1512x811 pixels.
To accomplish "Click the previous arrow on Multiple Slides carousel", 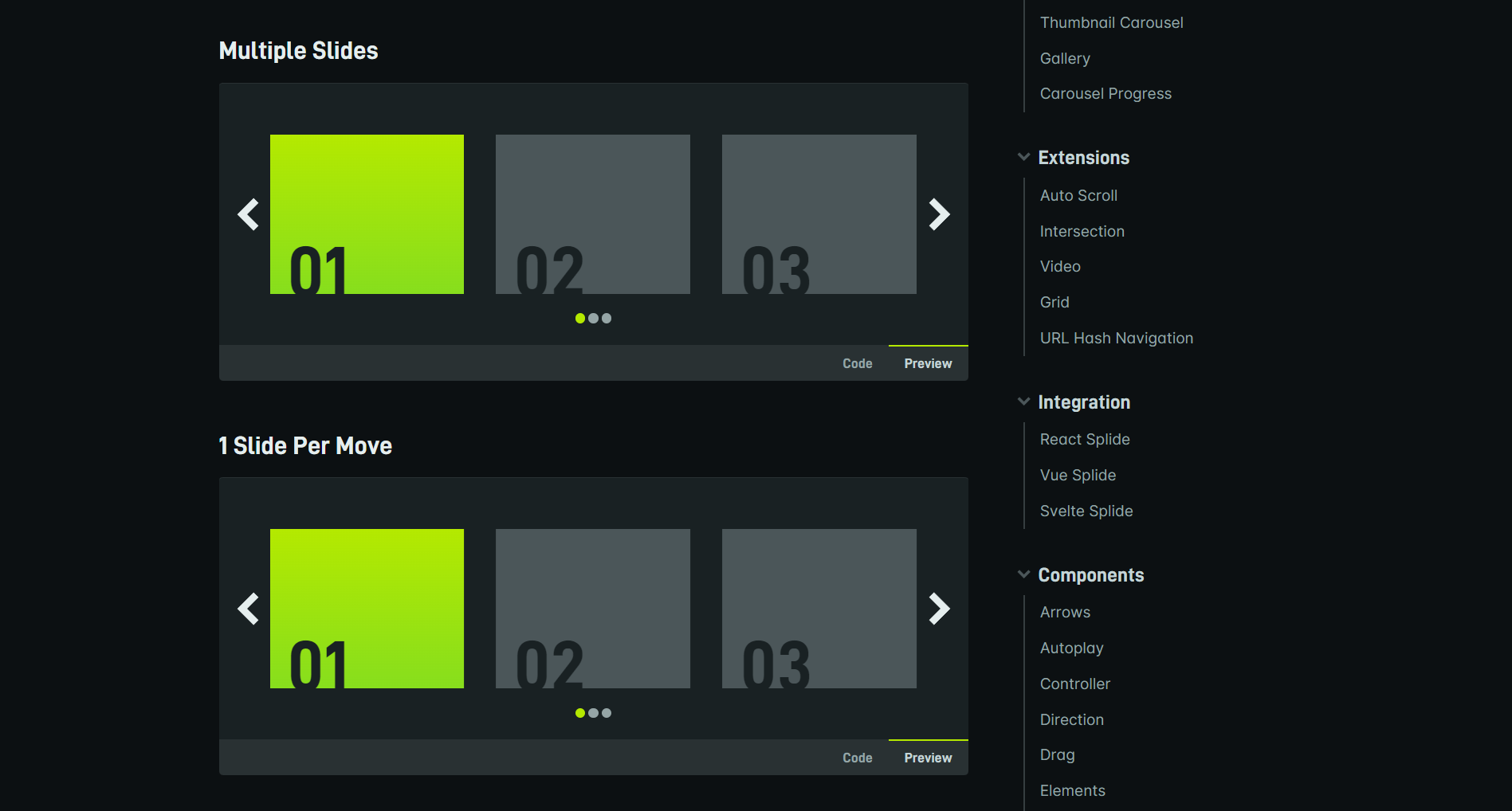I will tap(248, 214).
